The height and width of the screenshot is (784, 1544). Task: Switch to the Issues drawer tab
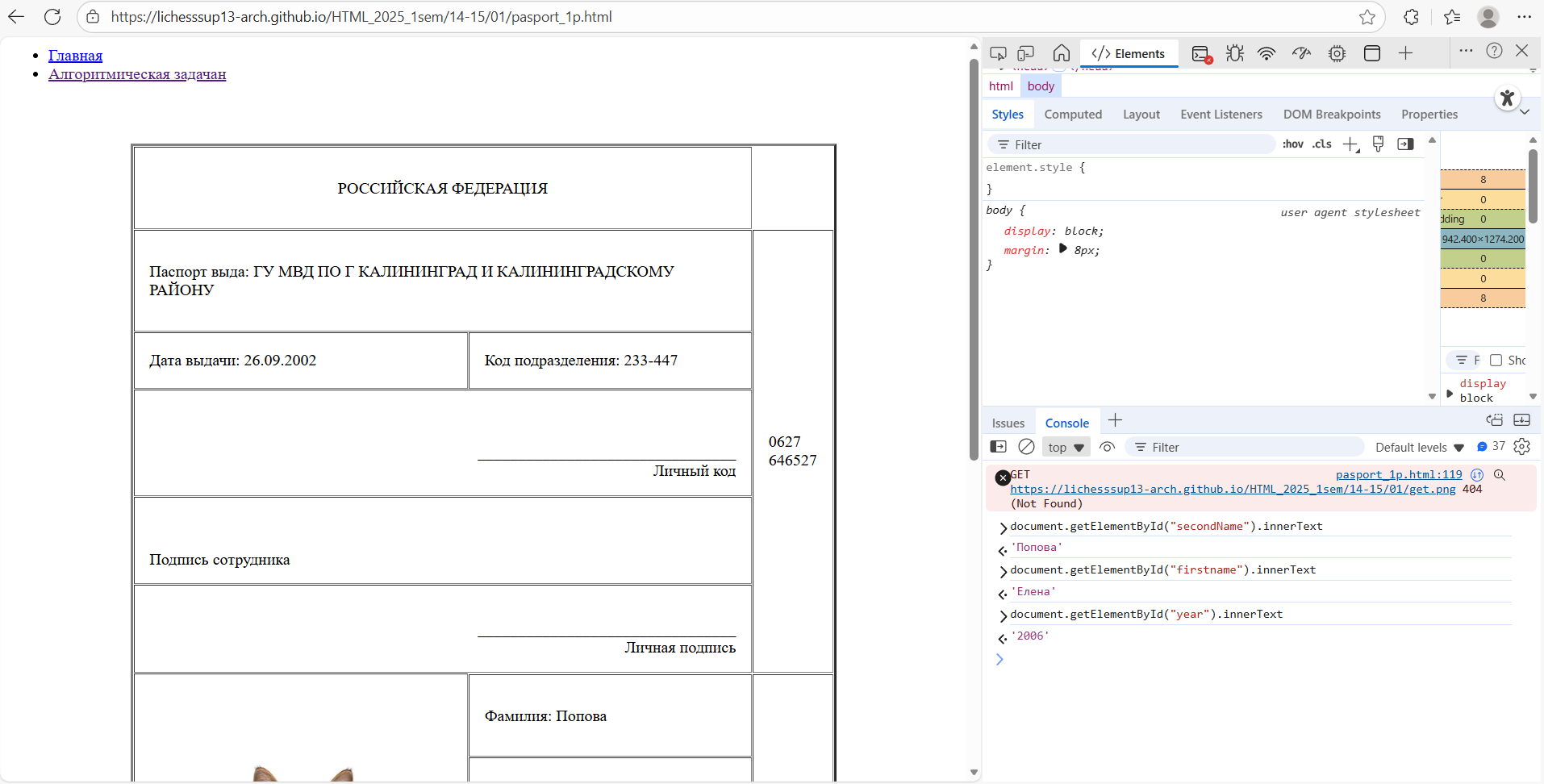pyautogui.click(x=1008, y=423)
